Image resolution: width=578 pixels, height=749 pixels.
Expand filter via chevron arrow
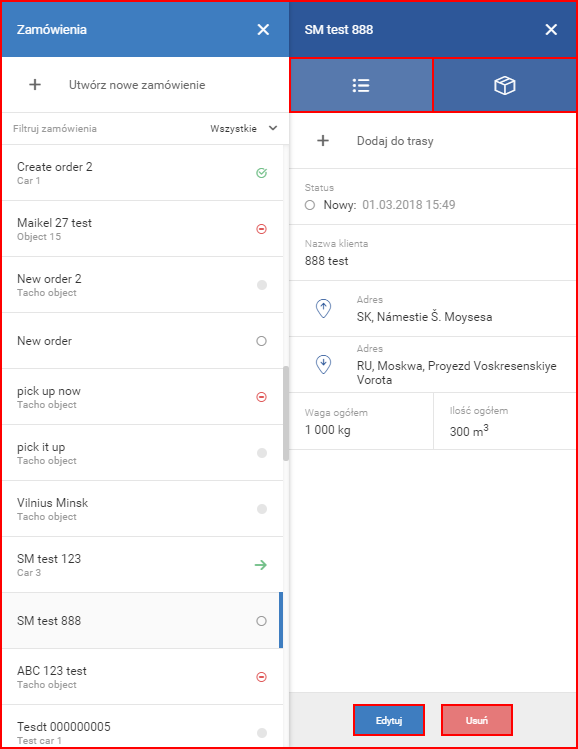tap(273, 128)
